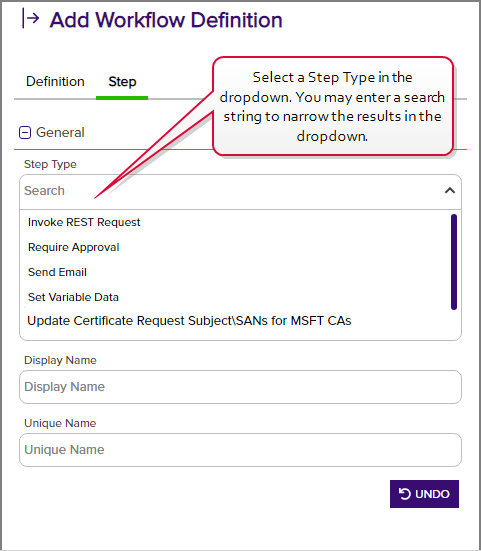The width and height of the screenshot is (481, 551).
Task: Select Require Approval step type
Action: pos(73,247)
